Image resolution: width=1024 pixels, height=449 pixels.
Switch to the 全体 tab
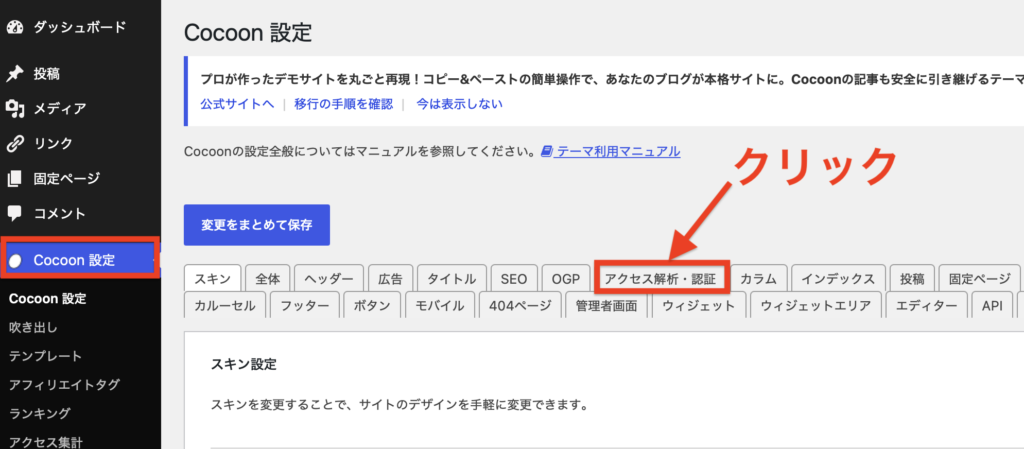[268, 279]
